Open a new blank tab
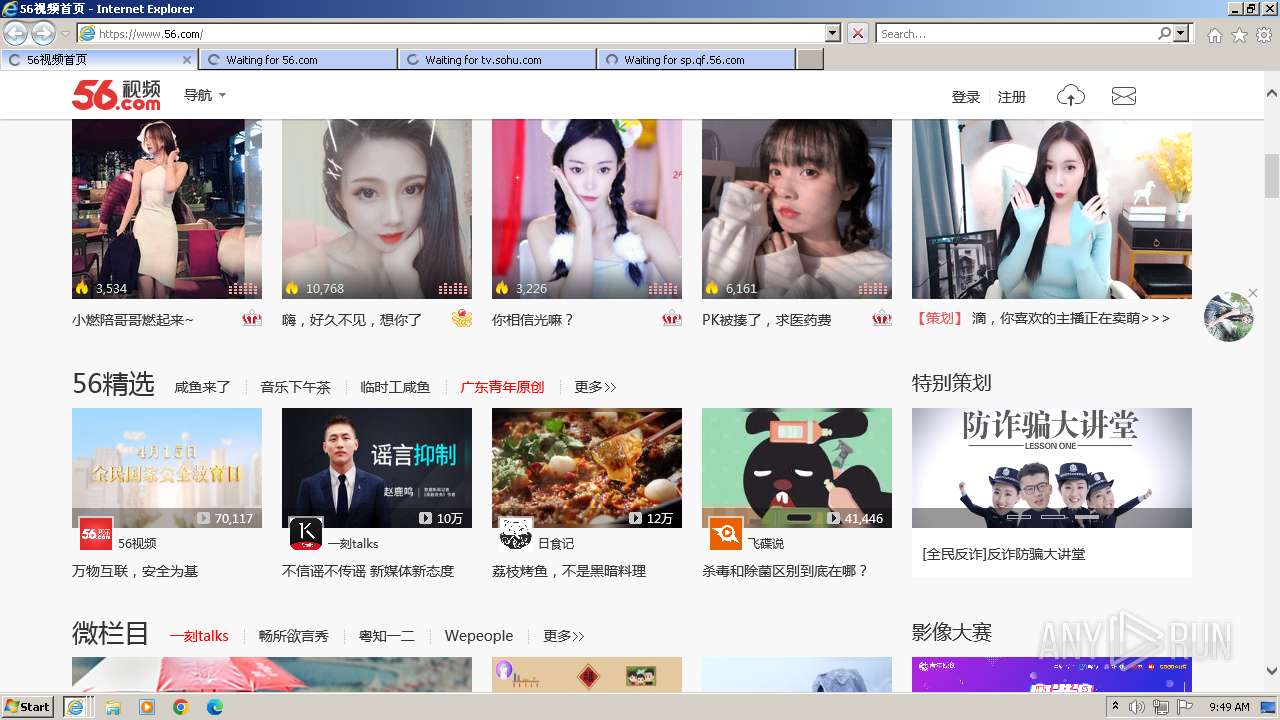This screenshot has width=1280, height=720. pyautogui.click(x=810, y=60)
